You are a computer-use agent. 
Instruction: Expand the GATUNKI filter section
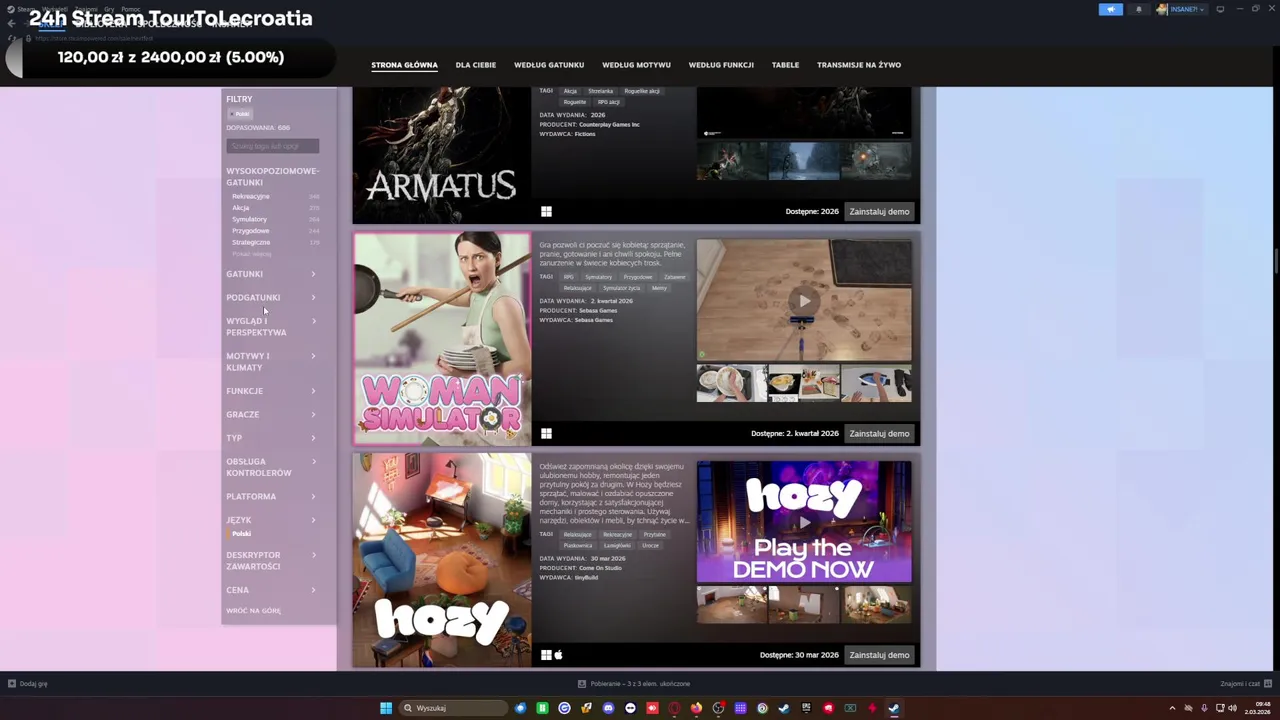pos(271,274)
